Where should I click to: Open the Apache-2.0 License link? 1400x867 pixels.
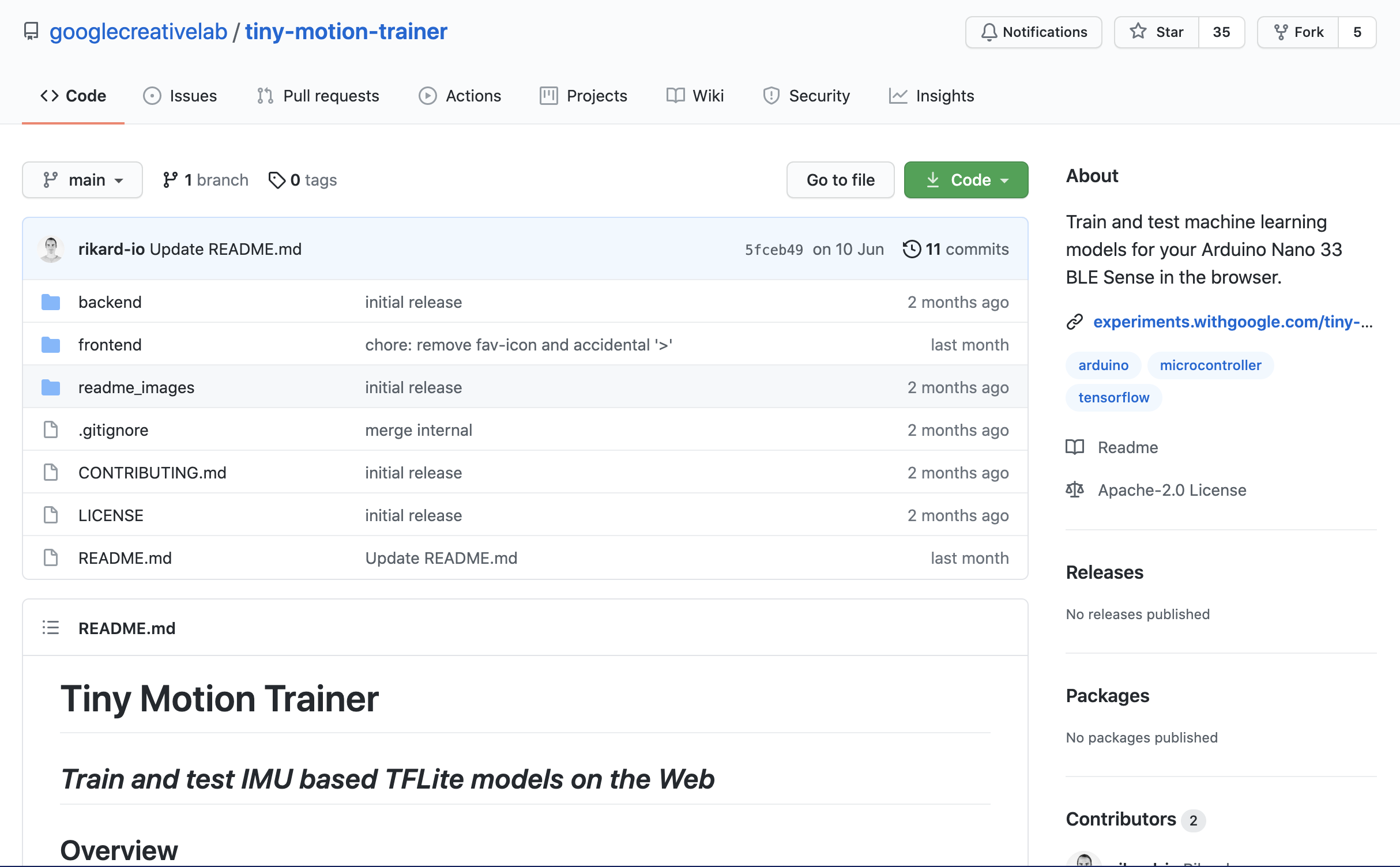coord(1172,490)
